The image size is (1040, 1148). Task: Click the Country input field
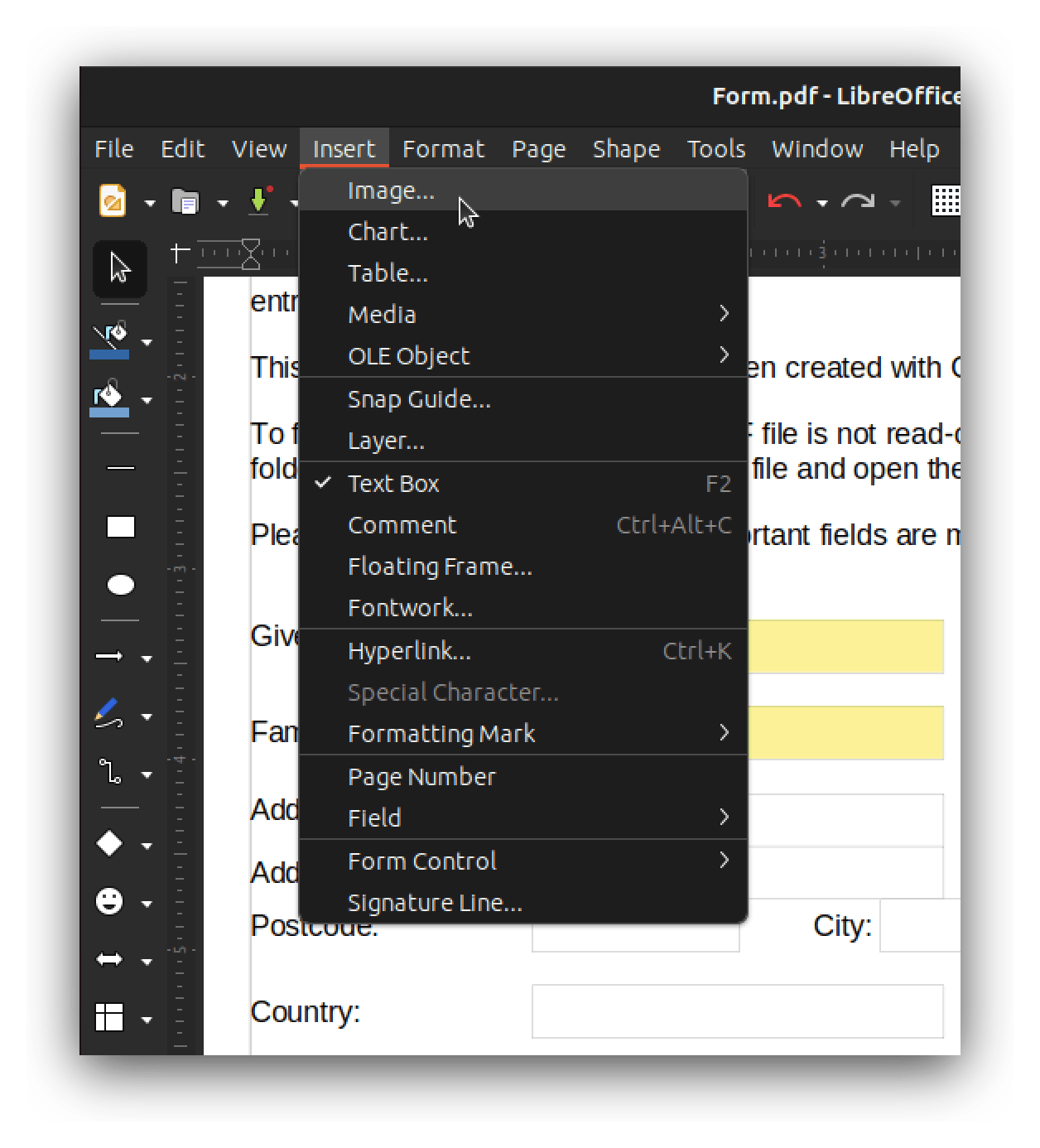point(738,1011)
